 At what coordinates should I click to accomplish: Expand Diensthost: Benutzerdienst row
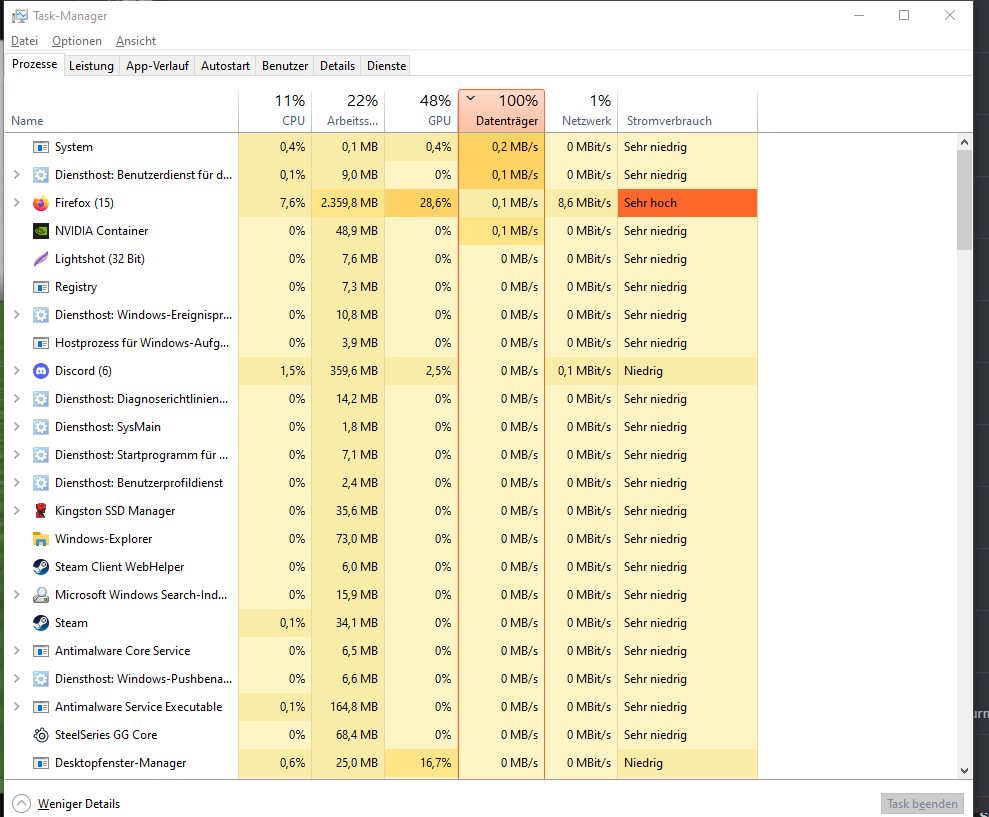coord(17,175)
